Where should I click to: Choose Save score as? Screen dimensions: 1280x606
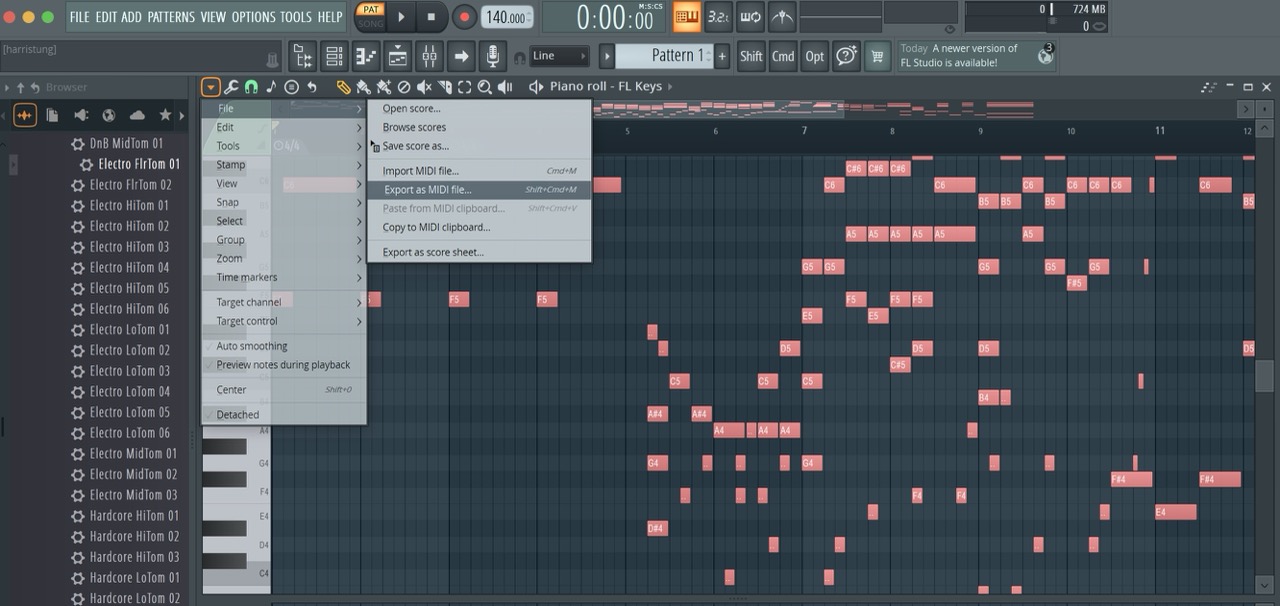(479, 146)
